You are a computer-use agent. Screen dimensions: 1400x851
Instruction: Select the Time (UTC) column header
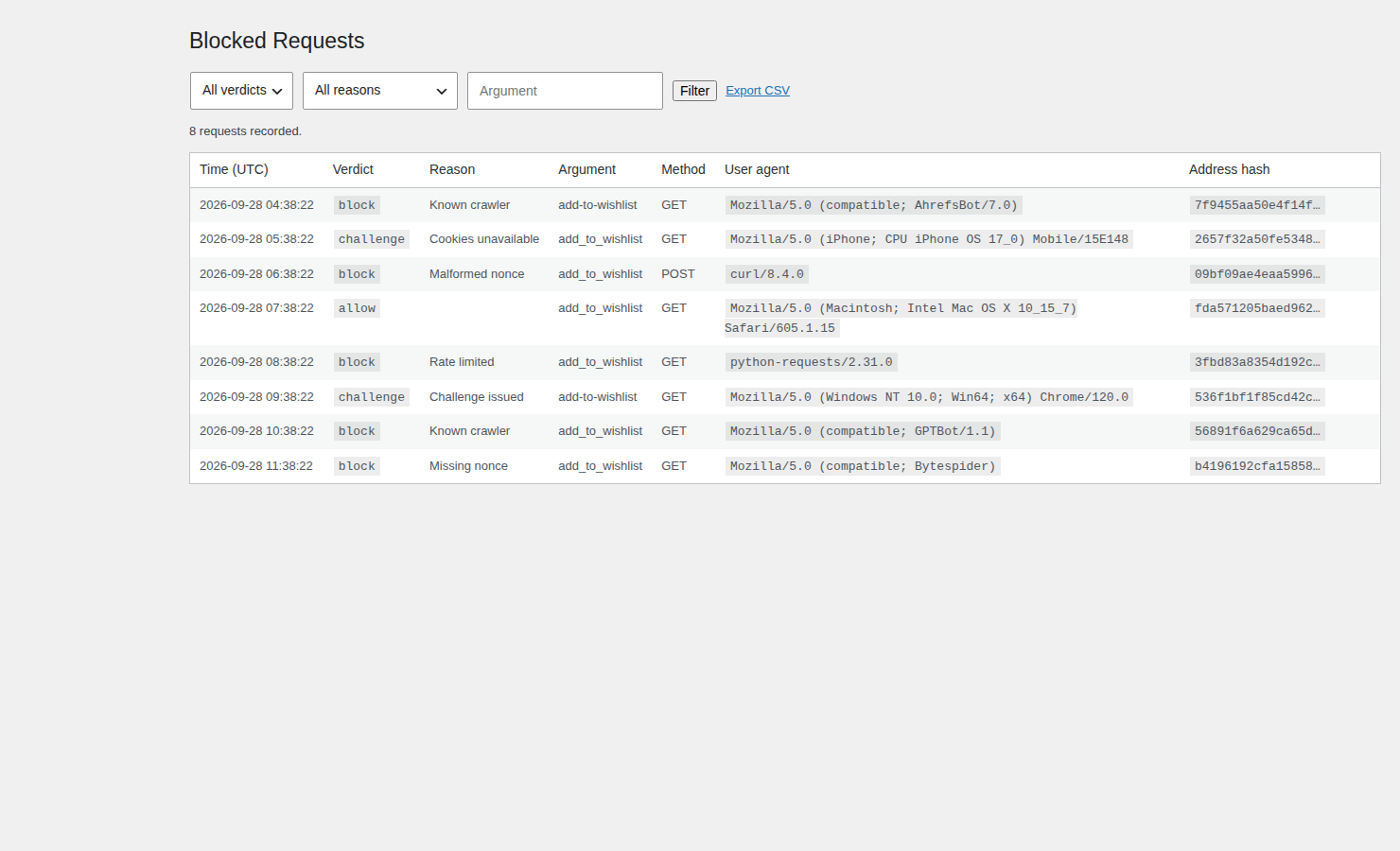[x=234, y=169]
